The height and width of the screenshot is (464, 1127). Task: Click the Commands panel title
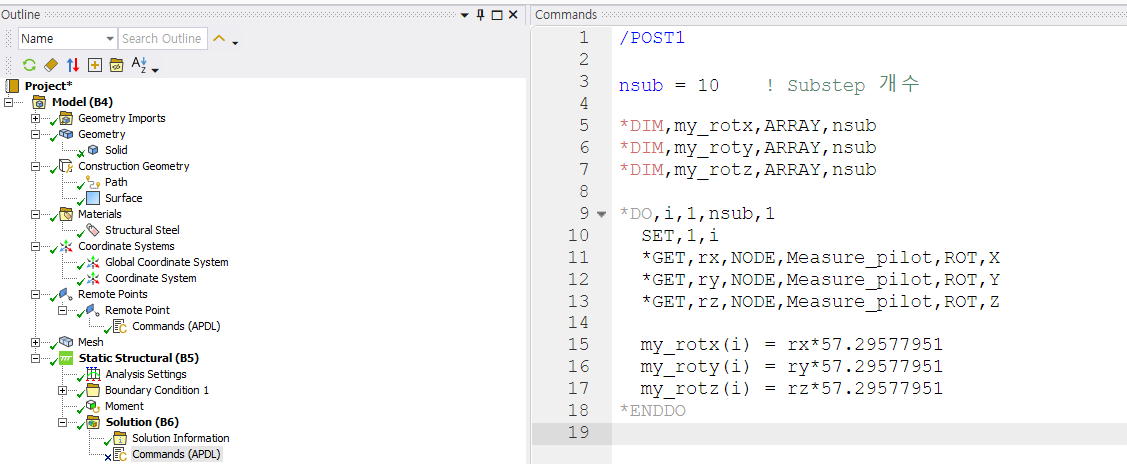click(566, 14)
